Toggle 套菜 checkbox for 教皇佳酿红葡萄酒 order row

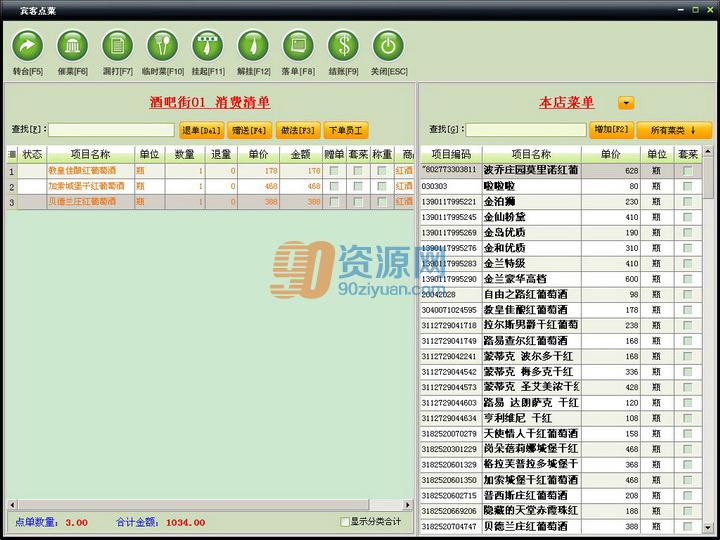pos(358,171)
